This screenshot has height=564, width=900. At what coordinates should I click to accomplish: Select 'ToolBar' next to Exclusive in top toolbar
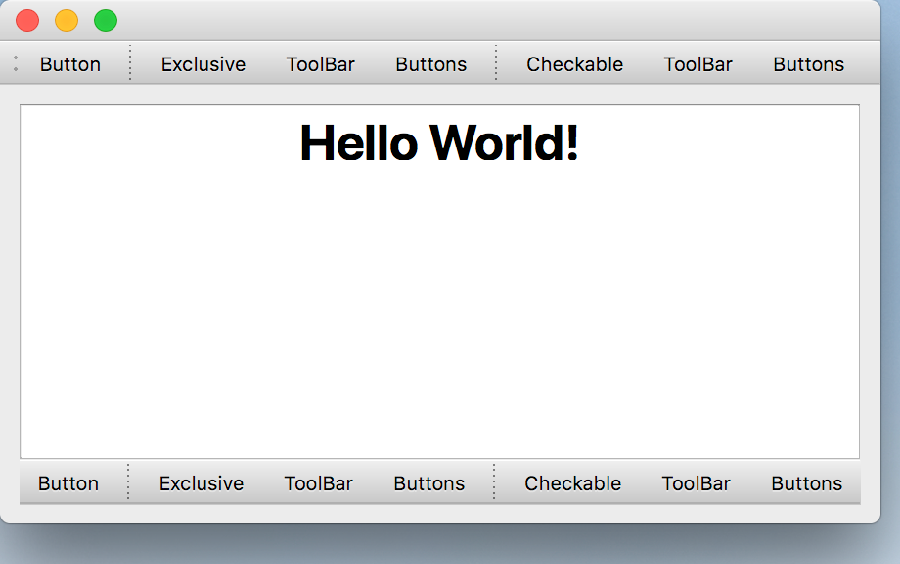click(321, 64)
